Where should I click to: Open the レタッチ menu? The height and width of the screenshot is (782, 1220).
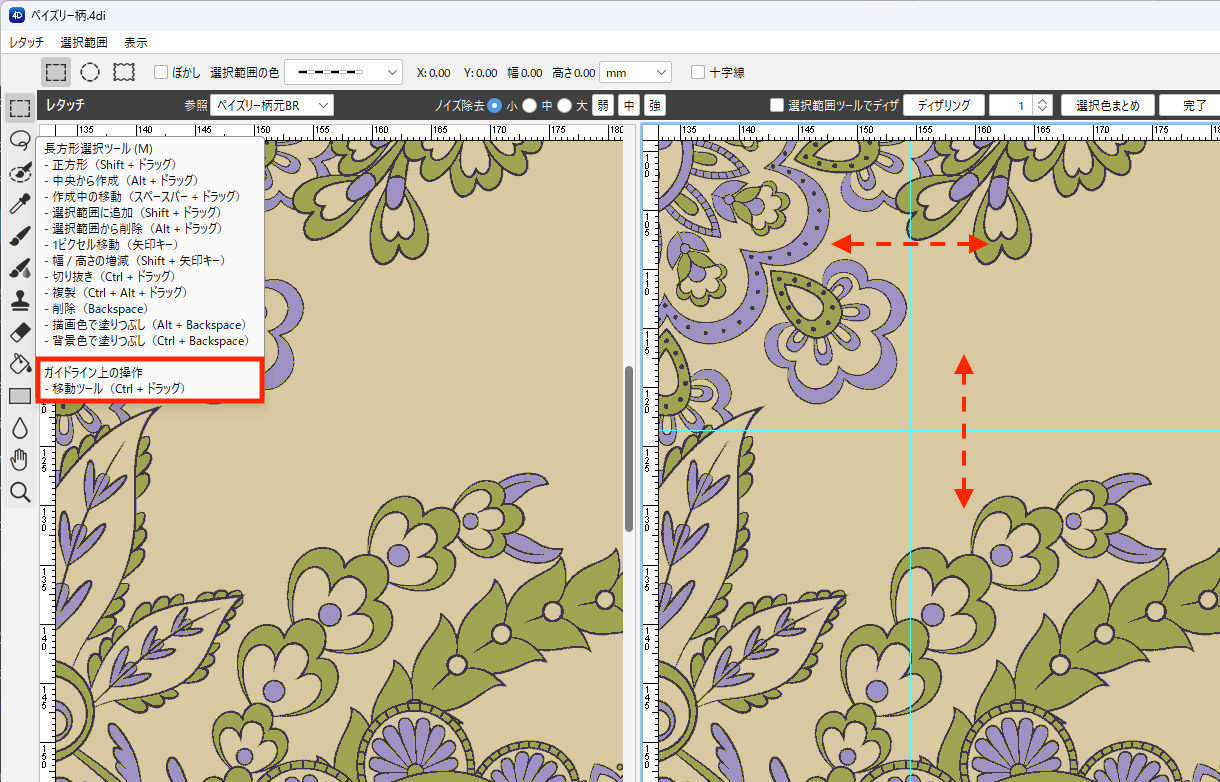27,42
